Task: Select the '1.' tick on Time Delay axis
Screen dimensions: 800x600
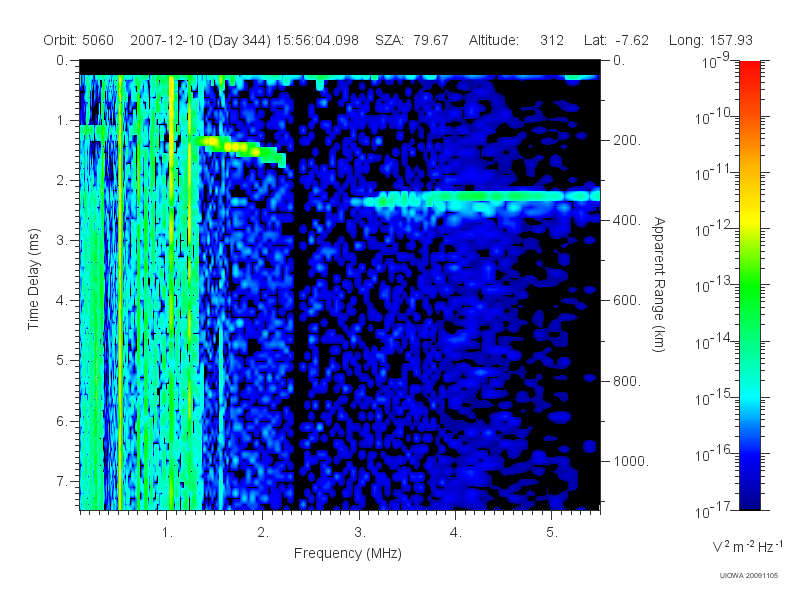Action: tap(62, 121)
